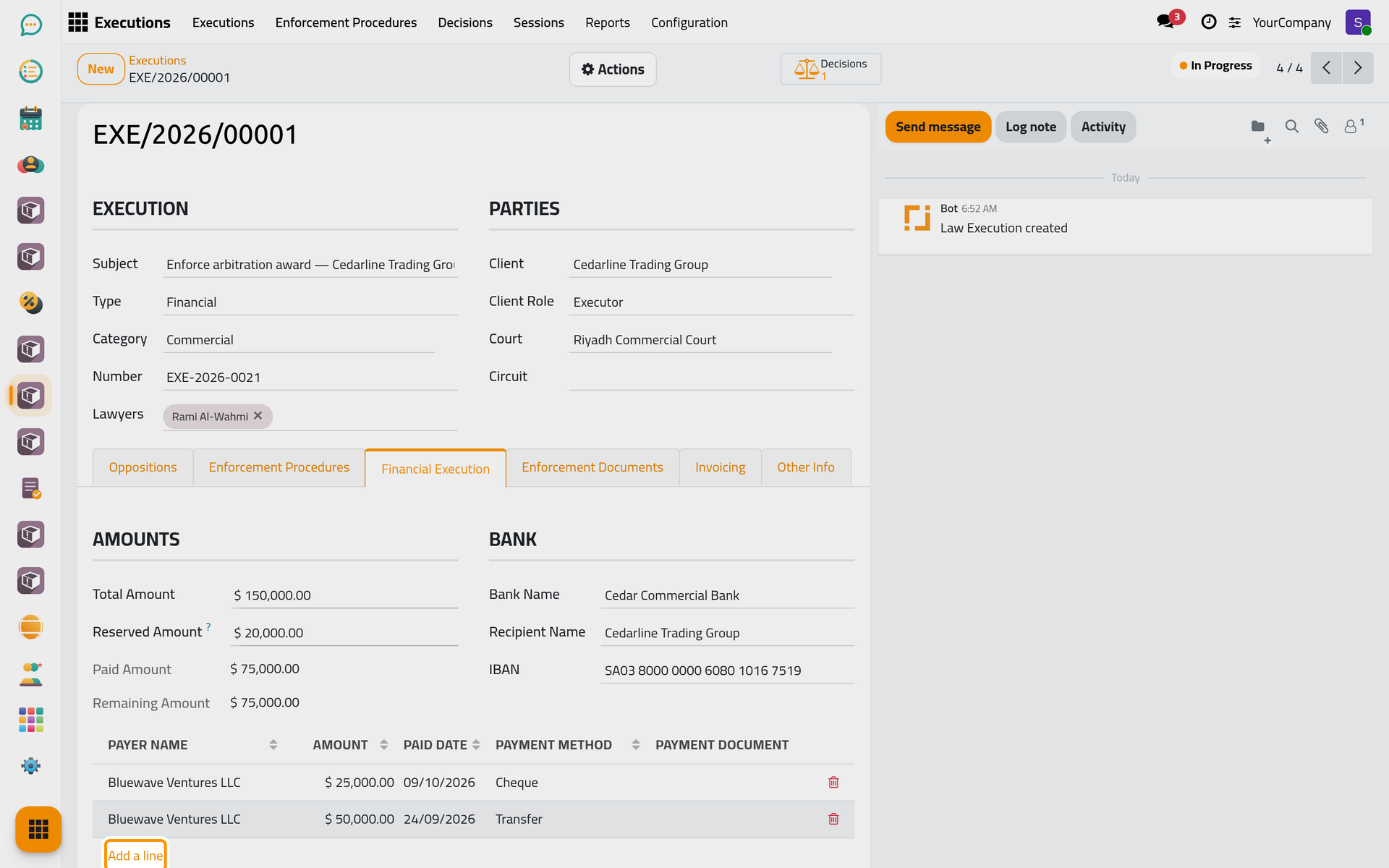The height and width of the screenshot is (868, 1389).
Task: Open the Court field Riyadh Commercial Court
Action: [700, 340]
